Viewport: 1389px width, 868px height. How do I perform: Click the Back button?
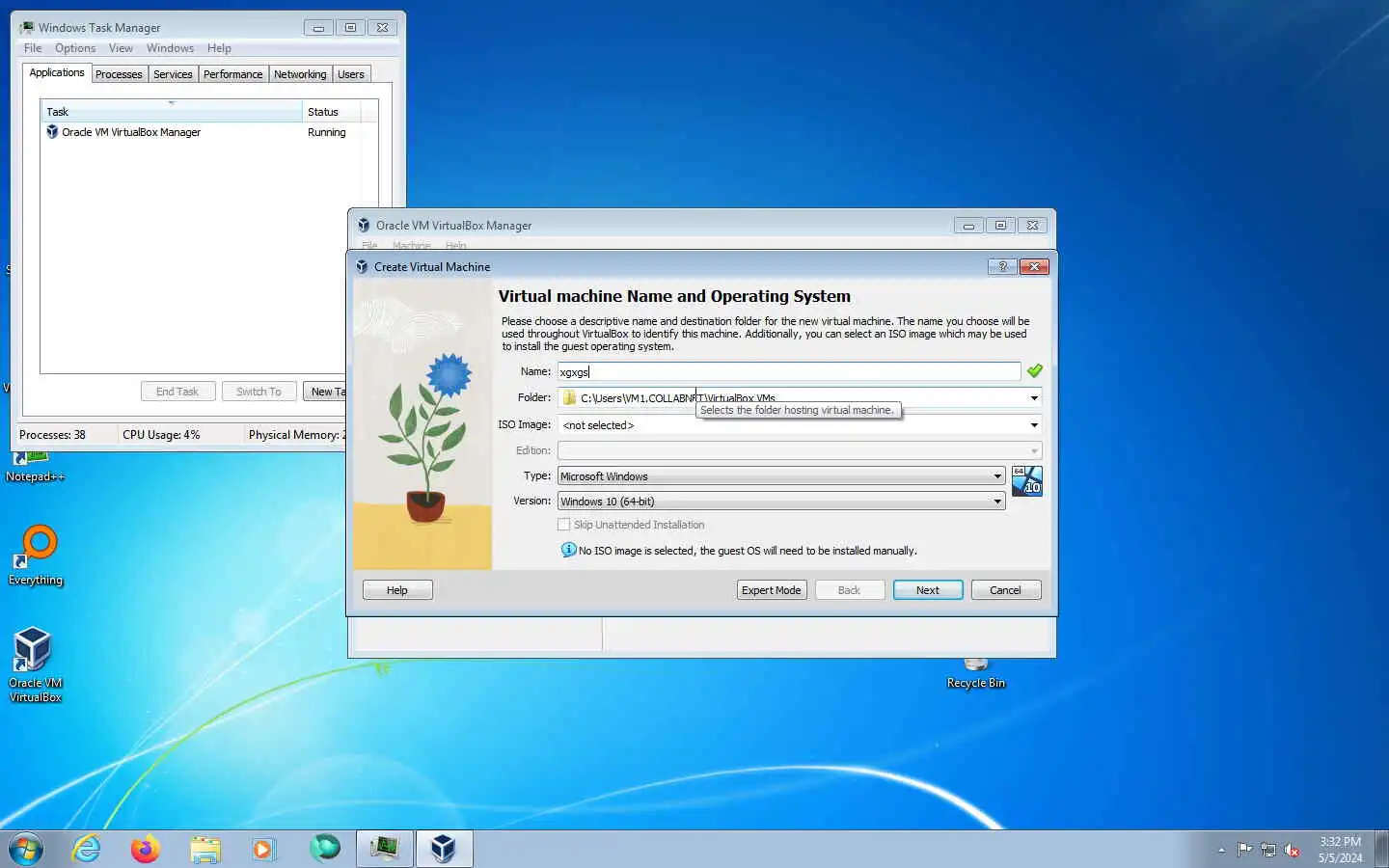[849, 590]
